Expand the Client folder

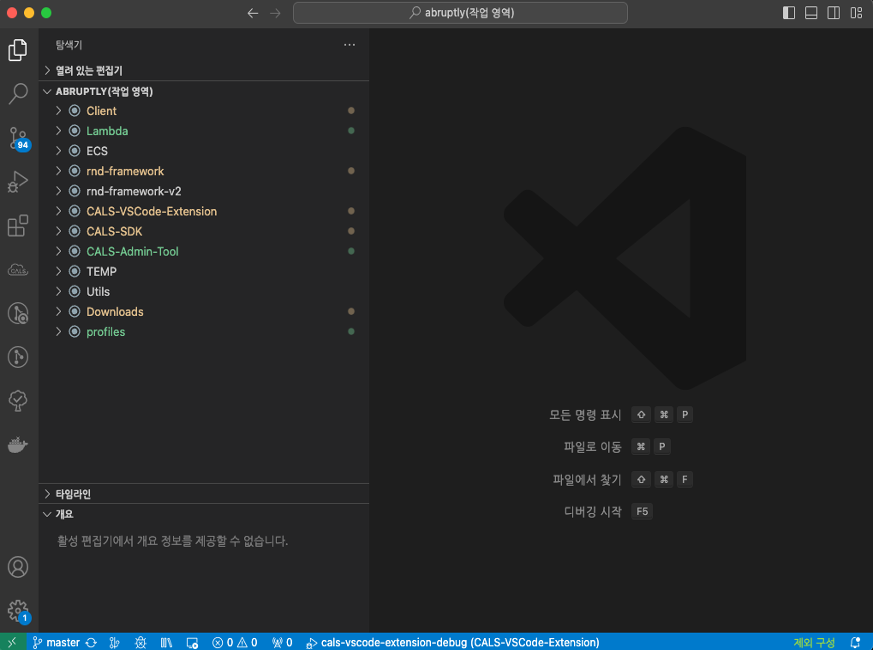pyautogui.click(x=59, y=110)
